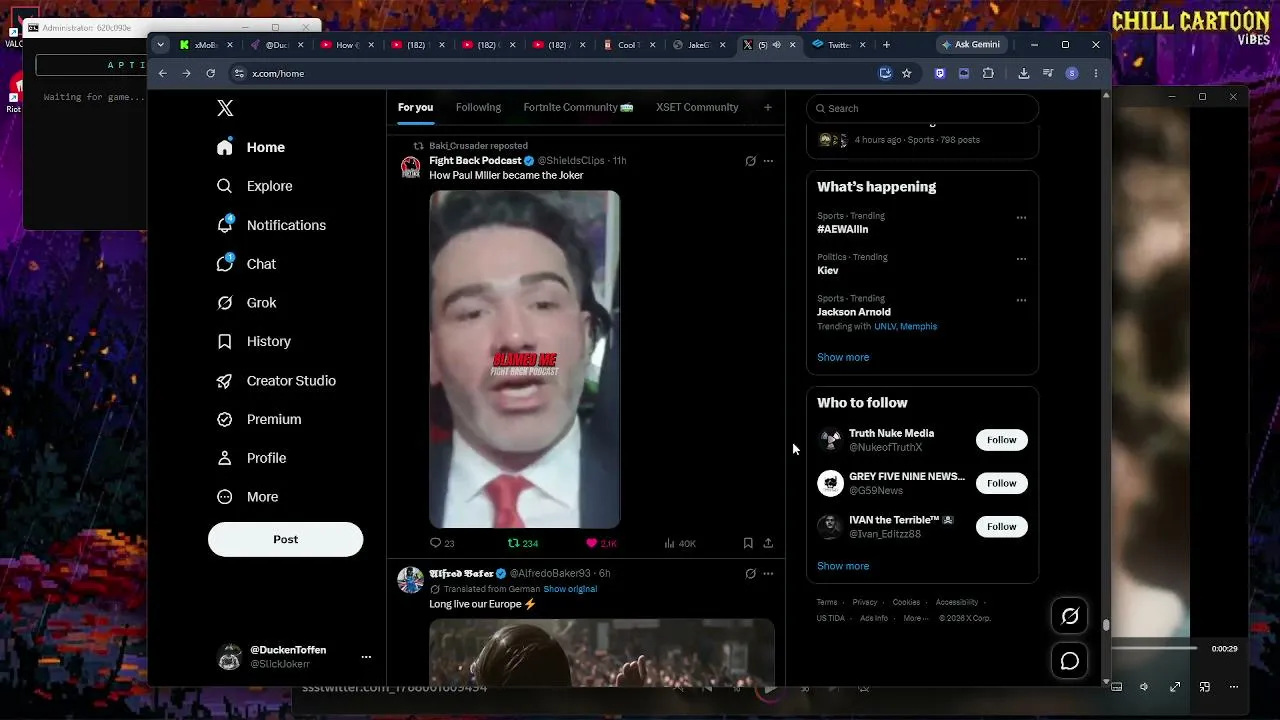Switch to the For you tab
This screenshot has height=720, width=1280.
pos(415,108)
